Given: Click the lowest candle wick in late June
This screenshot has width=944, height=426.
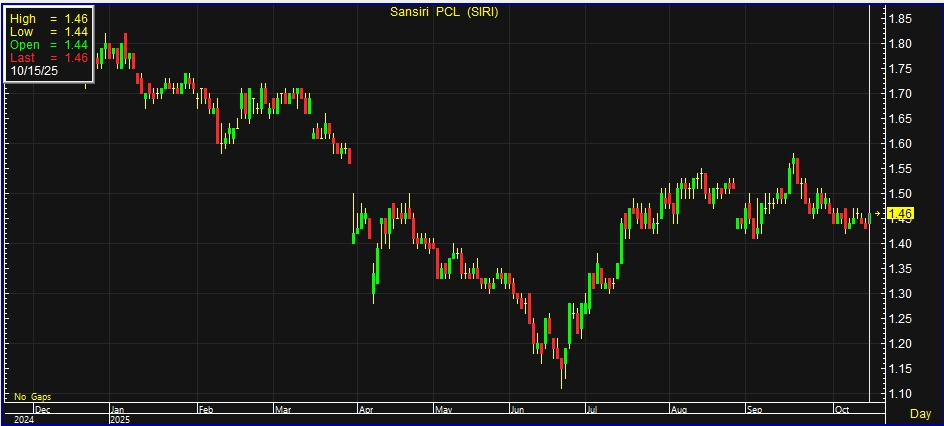Looking at the screenshot, I should pos(562,380).
